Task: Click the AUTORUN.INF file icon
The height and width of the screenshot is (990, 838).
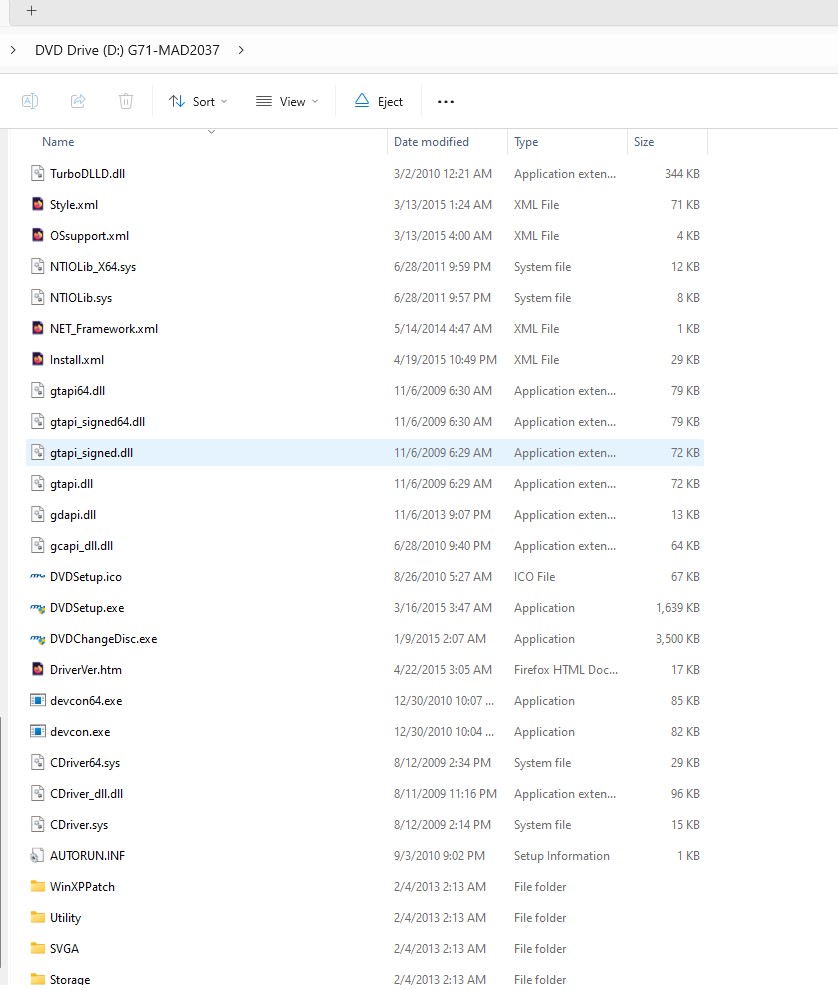Action: (x=38, y=856)
